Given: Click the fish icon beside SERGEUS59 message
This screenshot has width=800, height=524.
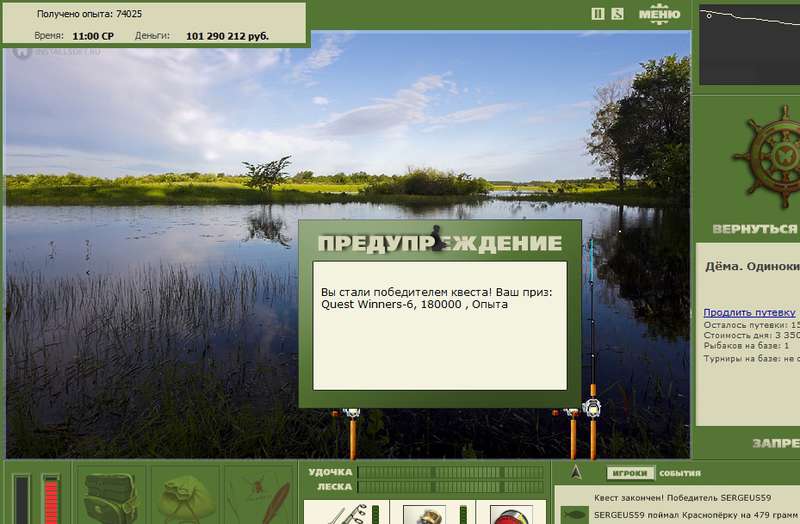Looking at the screenshot, I should 573,514.
